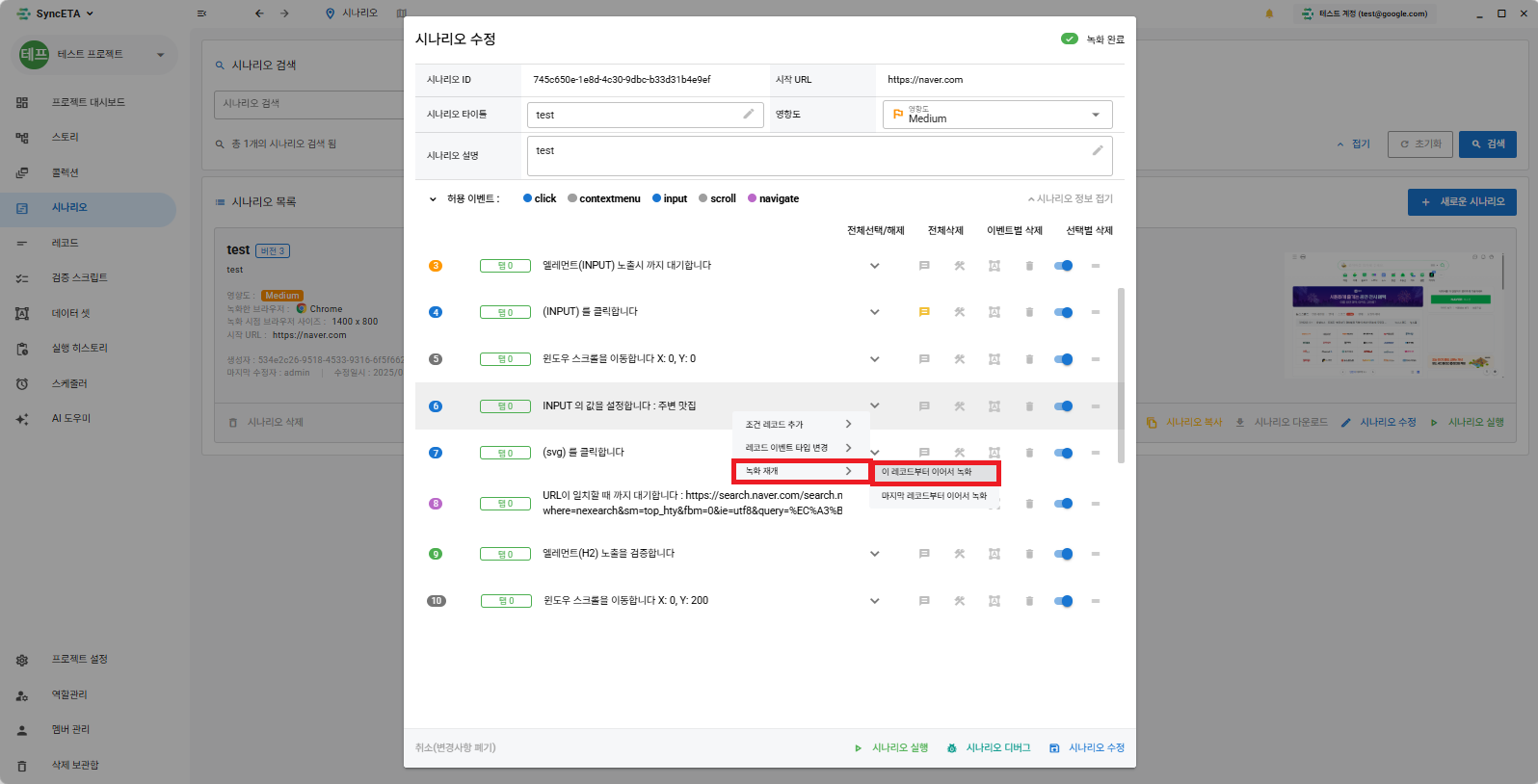1538x784 pixels.
Task: Click the pencil icon in the scenario title field
Action: point(749,114)
